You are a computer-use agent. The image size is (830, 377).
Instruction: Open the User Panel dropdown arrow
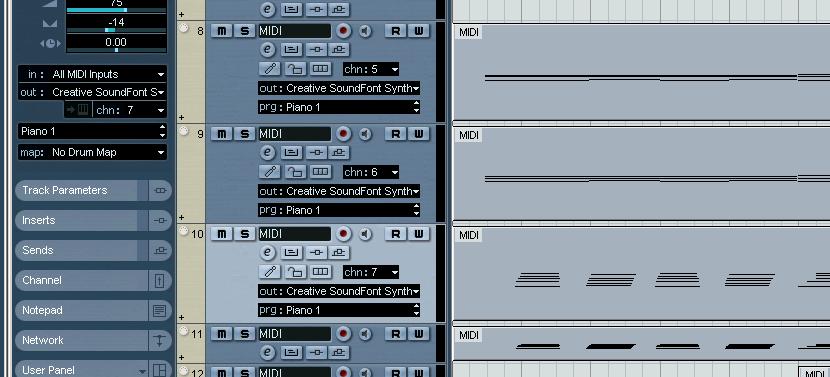point(141,371)
